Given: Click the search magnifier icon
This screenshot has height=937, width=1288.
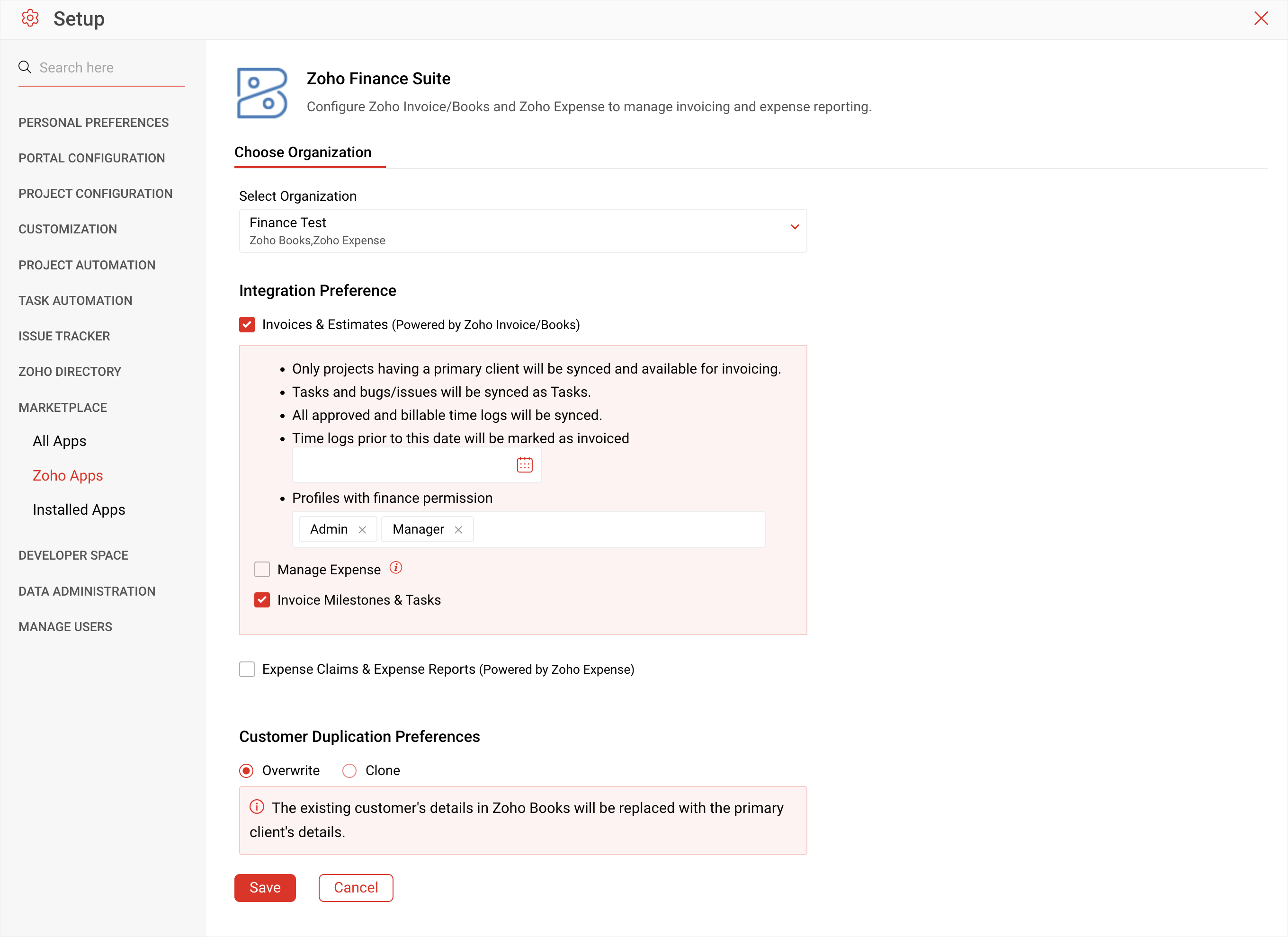Looking at the screenshot, I should (25, 67).
